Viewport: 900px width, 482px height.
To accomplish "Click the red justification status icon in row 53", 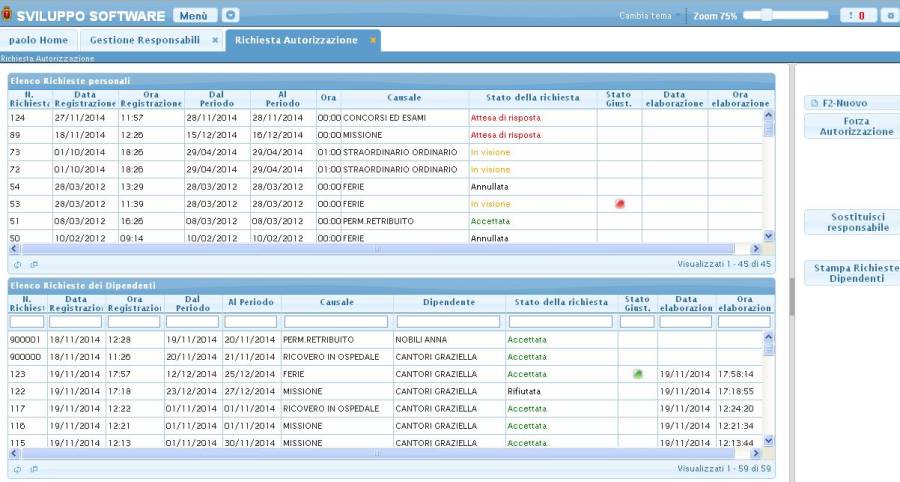I will [619, 203].
